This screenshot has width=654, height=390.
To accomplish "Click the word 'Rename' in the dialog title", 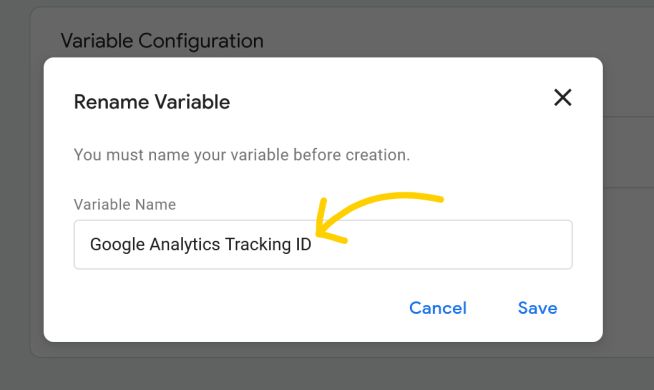I will point(111,102).
